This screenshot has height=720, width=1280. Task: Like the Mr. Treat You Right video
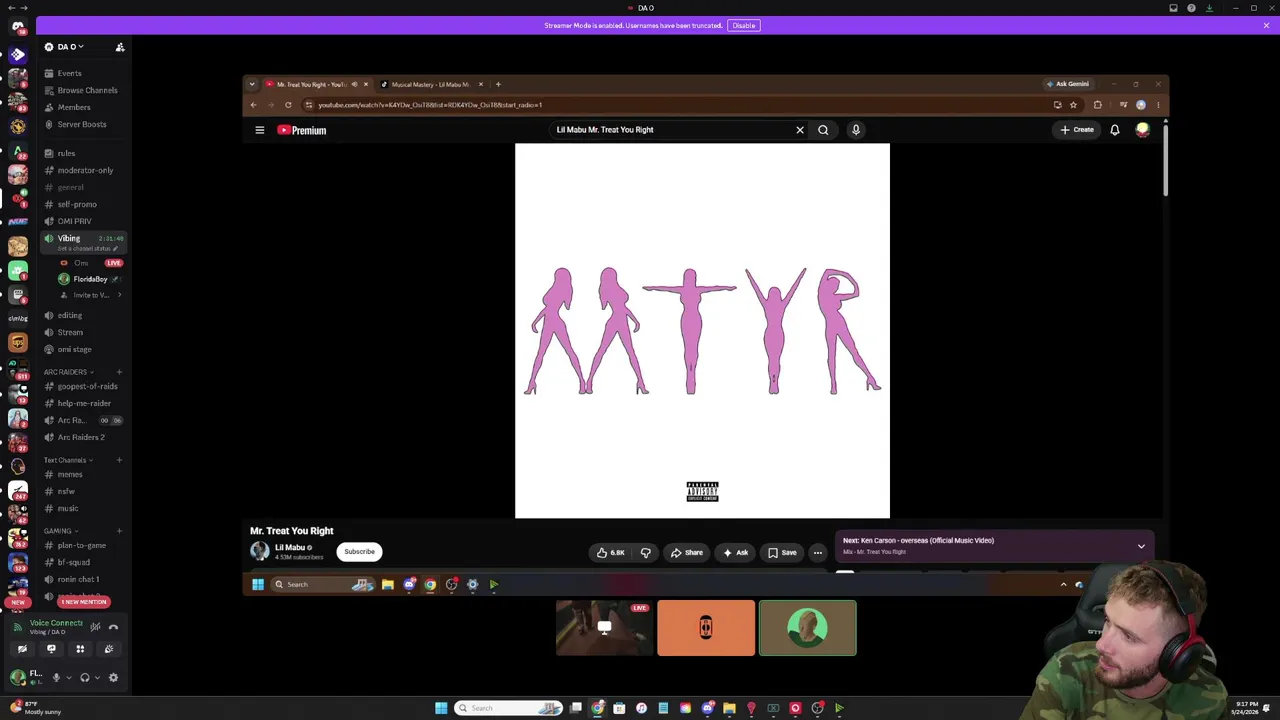[611, 552]
